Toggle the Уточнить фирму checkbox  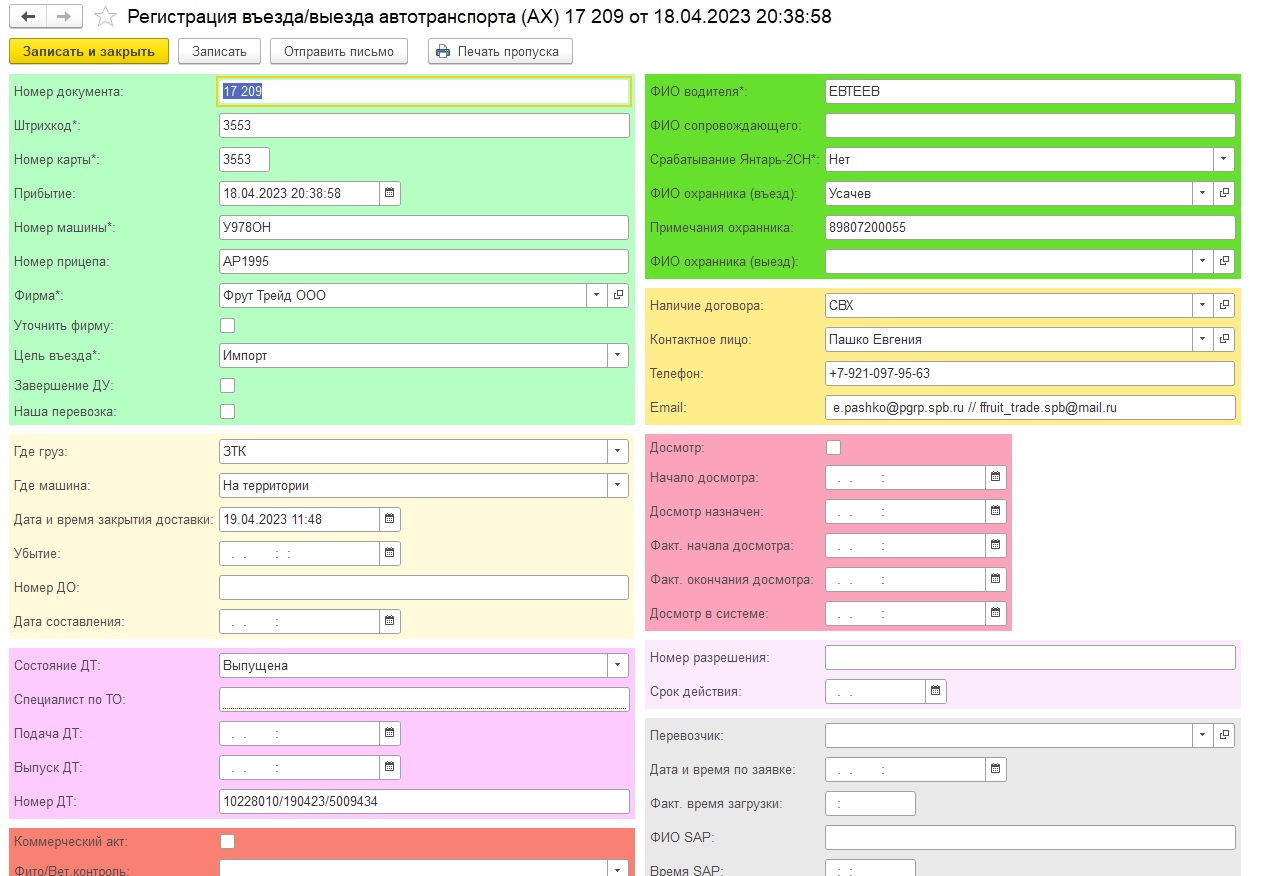pos(228,325)
